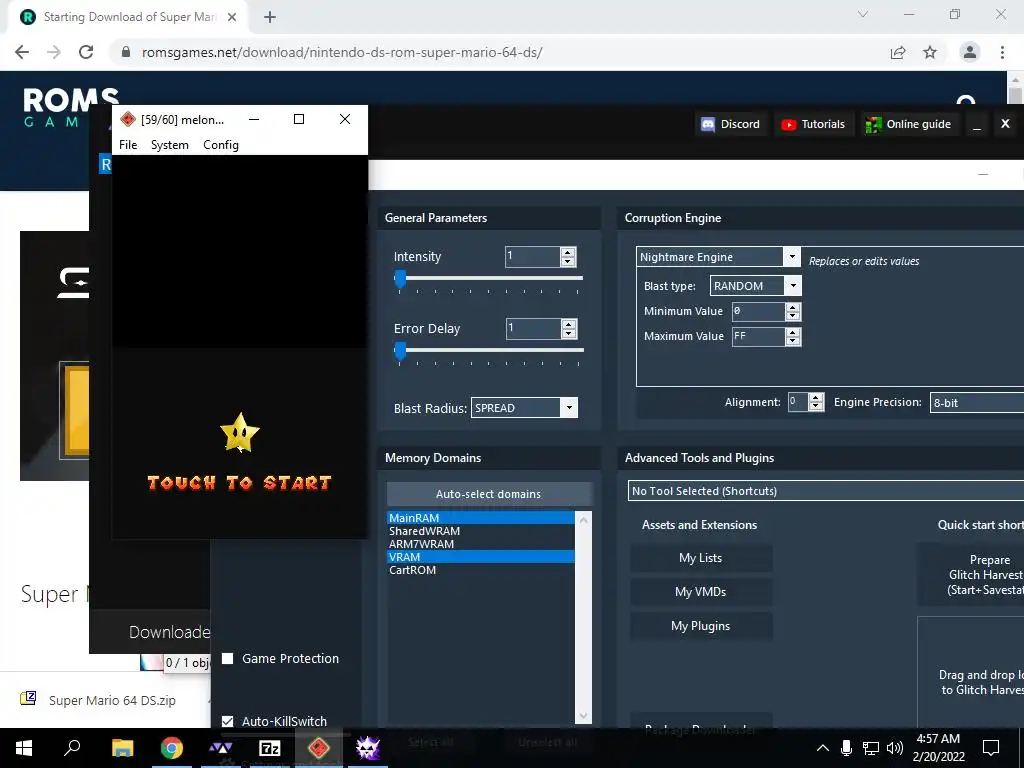The width and height of the screenshot is (1024, 768).
Task: Select SharedWRAM memory domain
Action: tap(481, 531)
